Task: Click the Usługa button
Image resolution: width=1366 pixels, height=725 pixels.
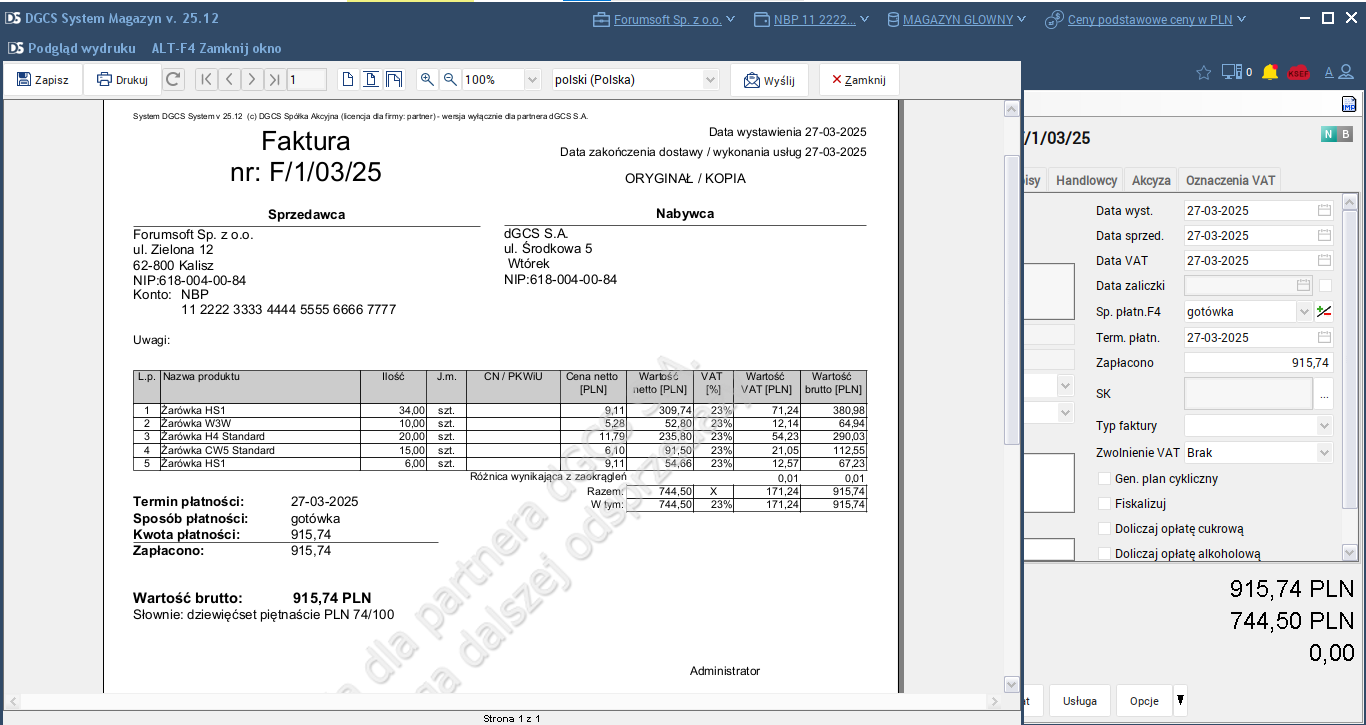Action: tap(1080, 701)
